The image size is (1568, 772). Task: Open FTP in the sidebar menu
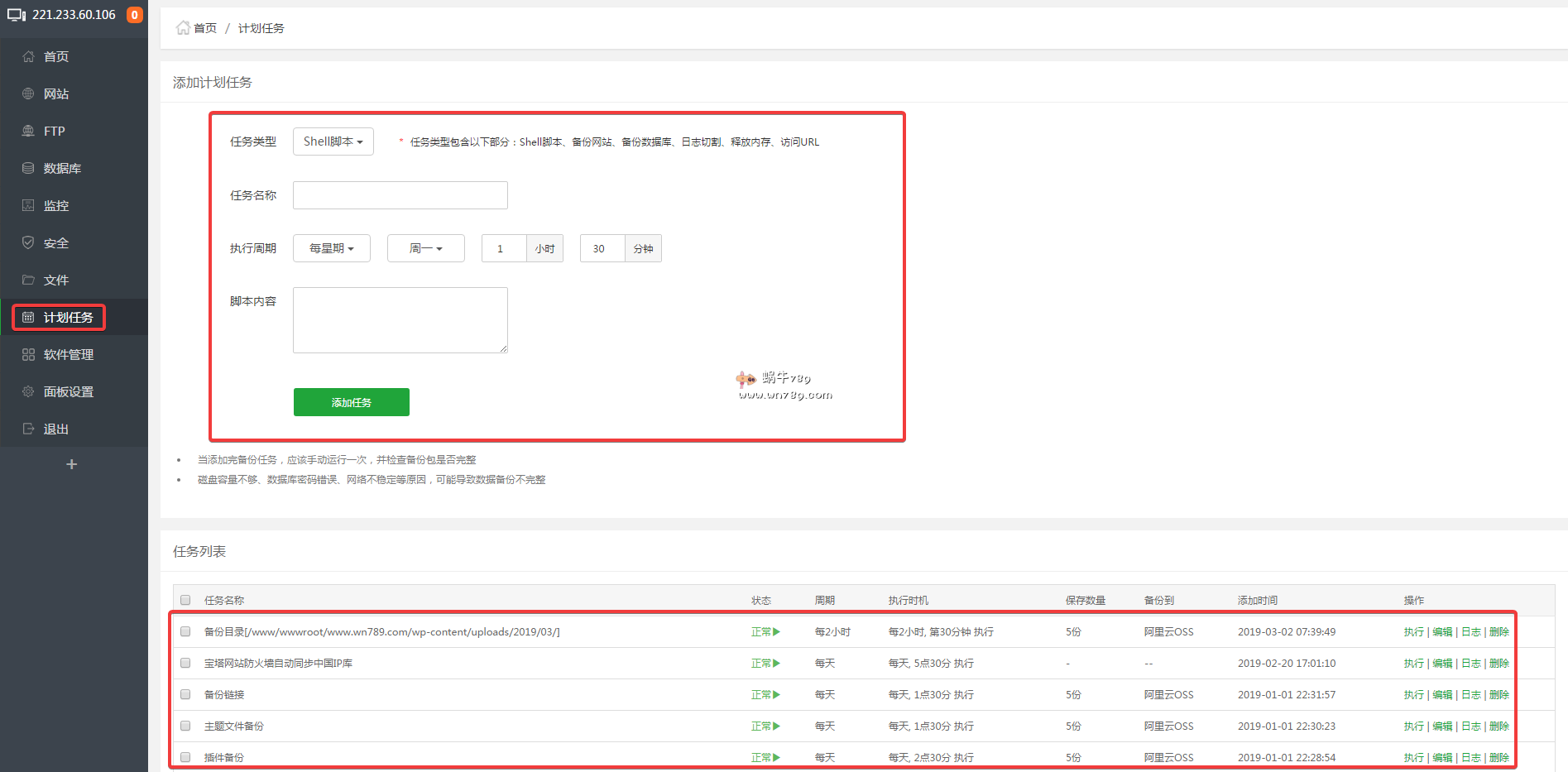[55, 132]
